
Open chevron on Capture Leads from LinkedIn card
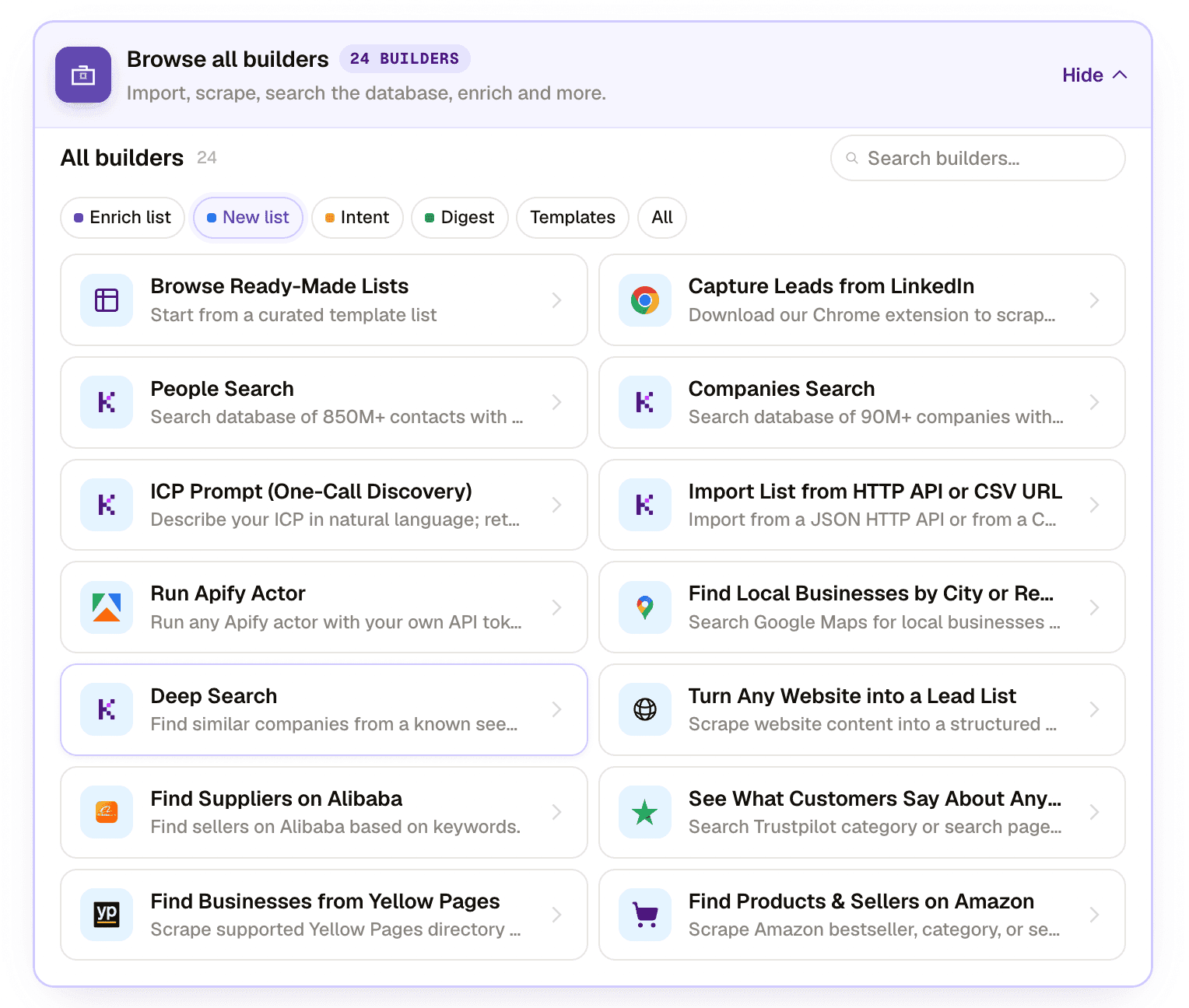click(1094, 300)
